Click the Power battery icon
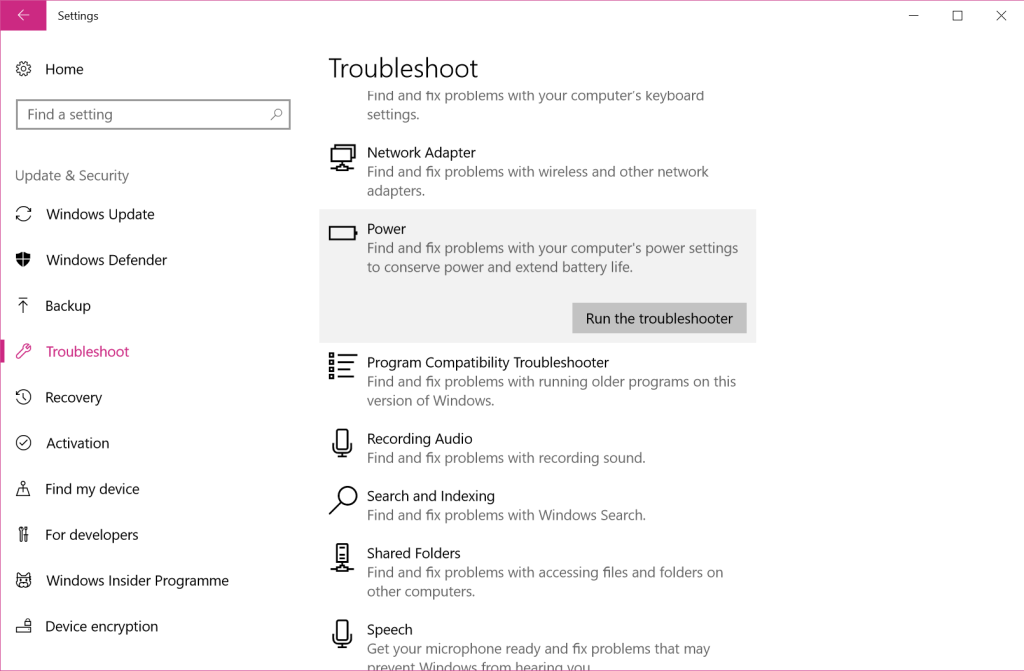This screenshot has height=671, width=1024. [x=343, y=233]
